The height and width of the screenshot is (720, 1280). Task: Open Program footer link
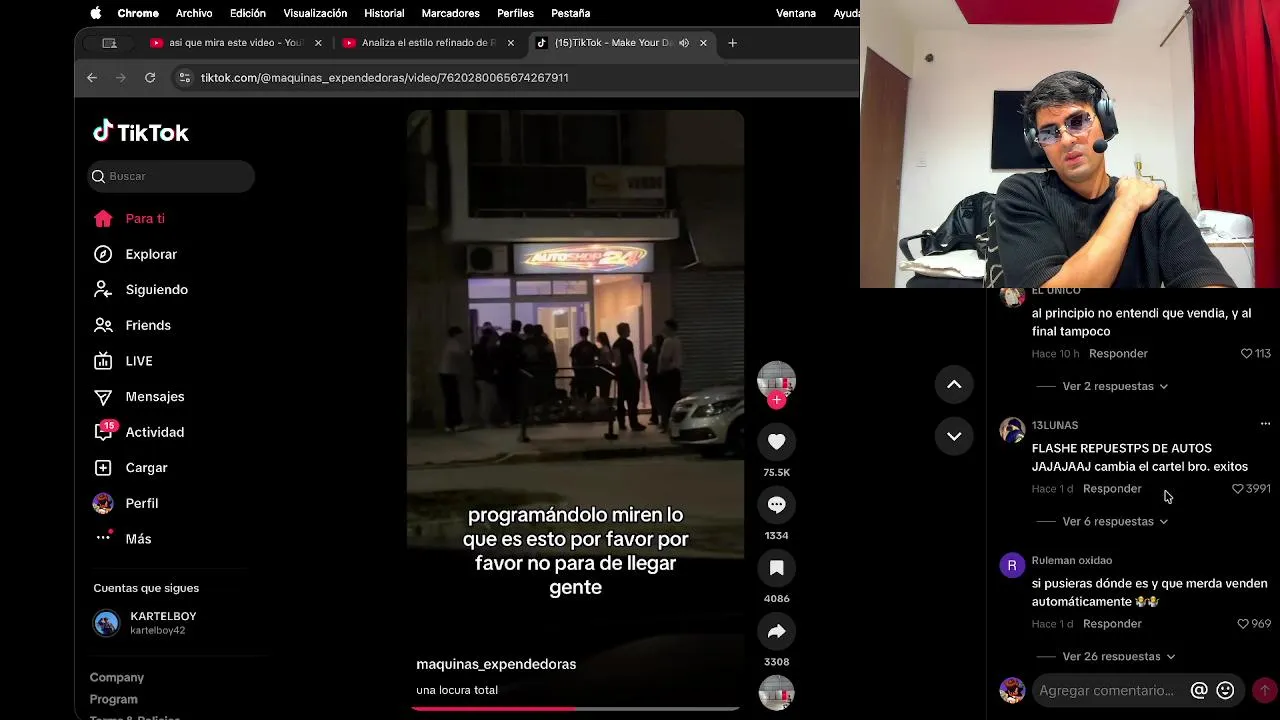[x=114, y=699]
